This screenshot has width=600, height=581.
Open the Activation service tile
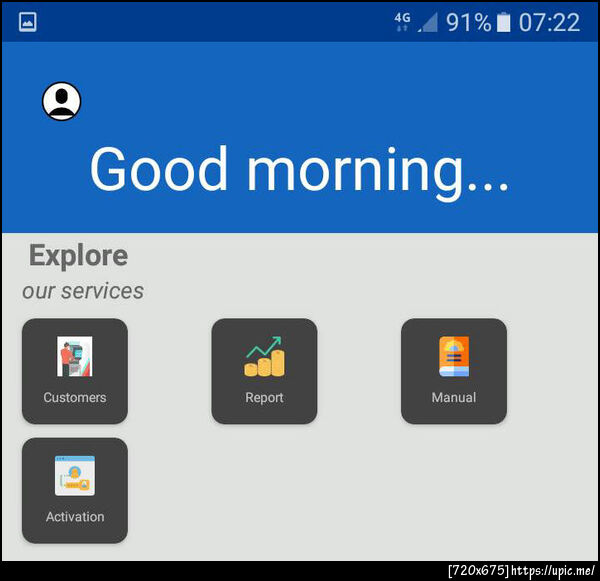pos(75,490)
